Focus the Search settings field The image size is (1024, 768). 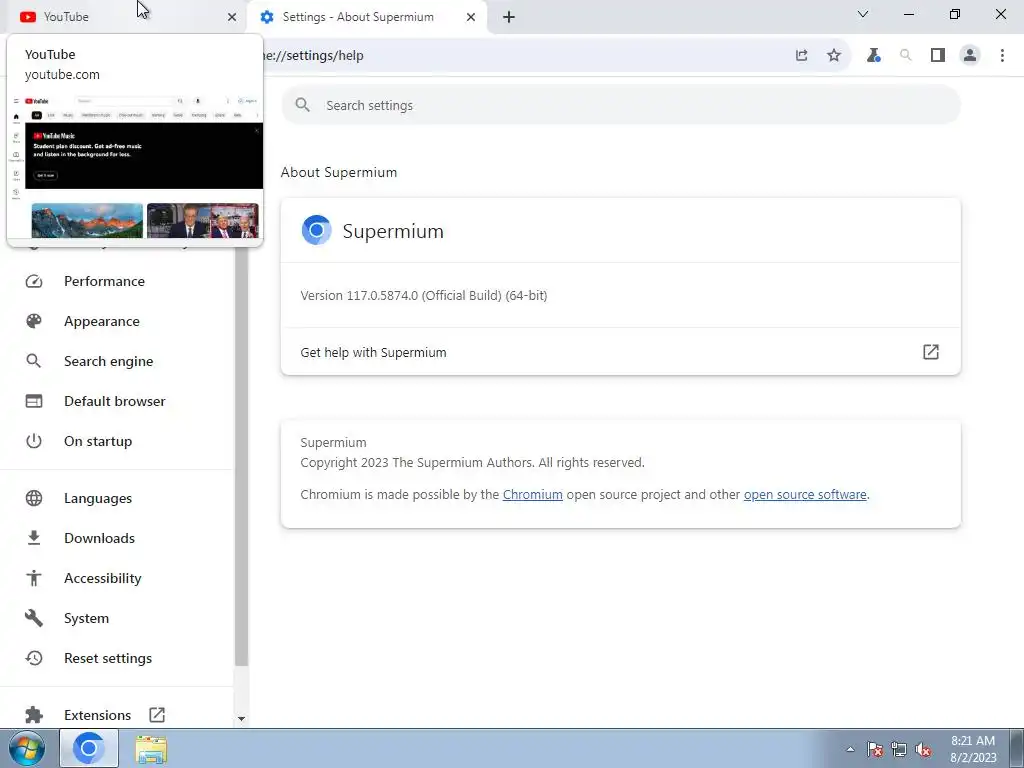[621, 105]
